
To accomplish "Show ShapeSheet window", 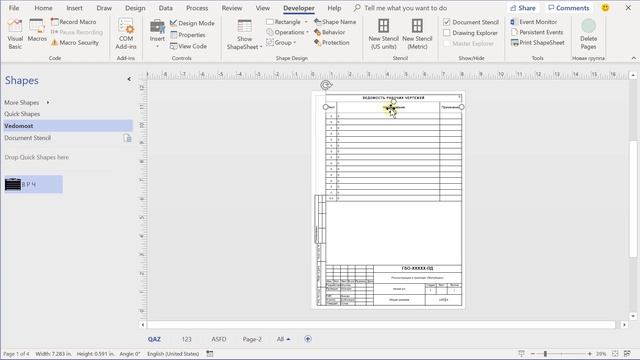I will (244, 34).
